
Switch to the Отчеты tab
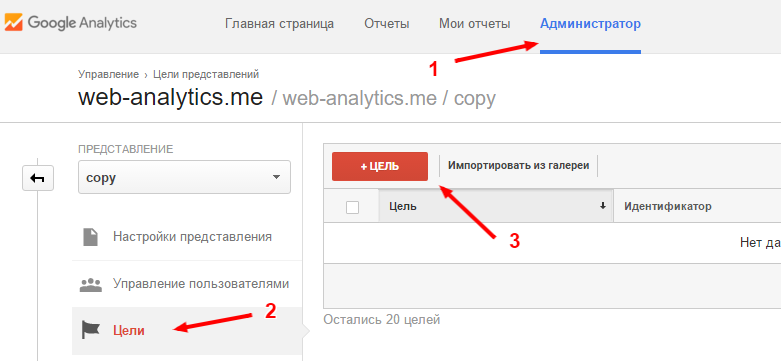[x=387, y=23]
